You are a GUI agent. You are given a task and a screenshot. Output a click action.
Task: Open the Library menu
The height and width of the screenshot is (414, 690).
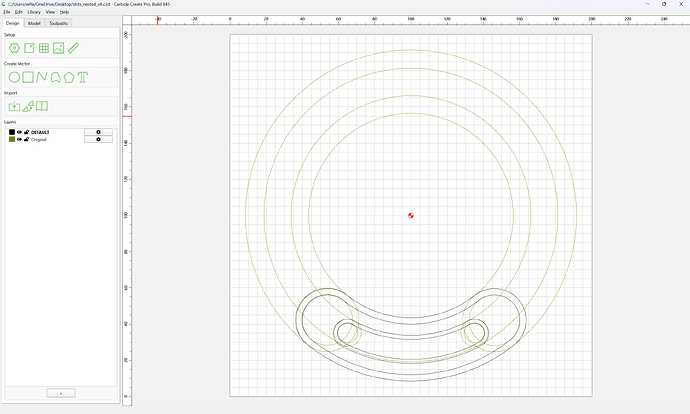pyautogui.click(x=34, y=12)
